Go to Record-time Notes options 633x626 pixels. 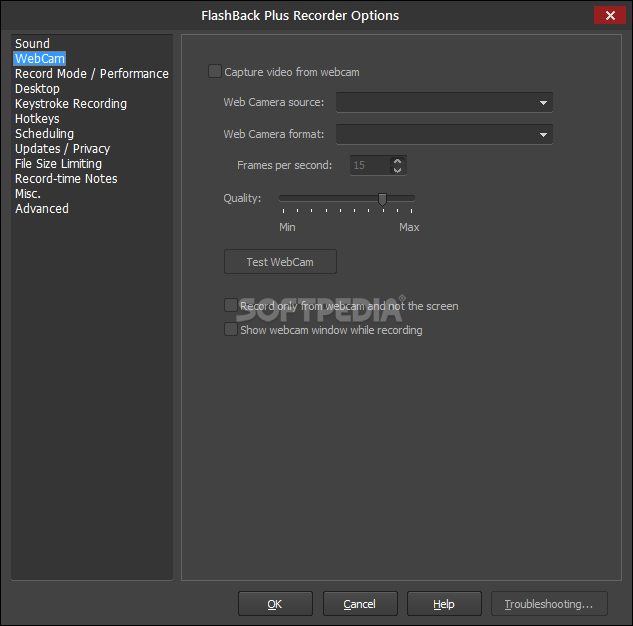66,178
